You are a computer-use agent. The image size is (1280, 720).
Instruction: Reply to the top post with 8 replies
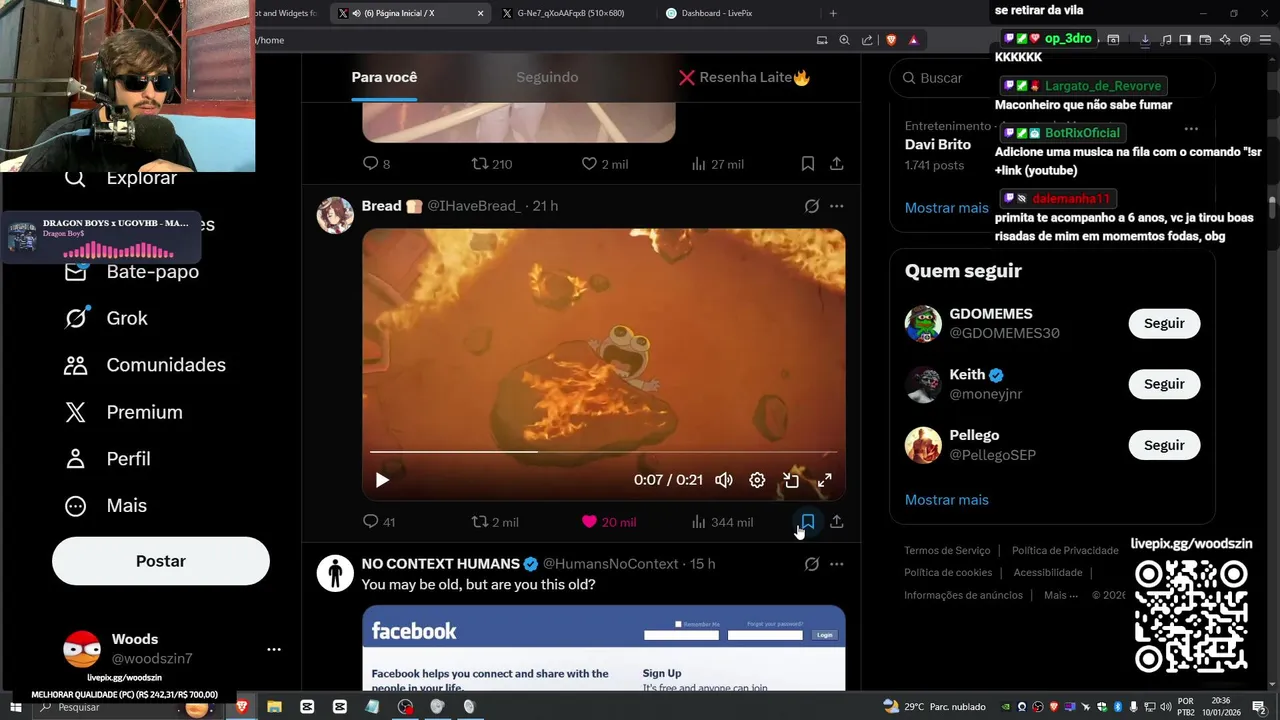pyautogui.click(x=376, y=164)
